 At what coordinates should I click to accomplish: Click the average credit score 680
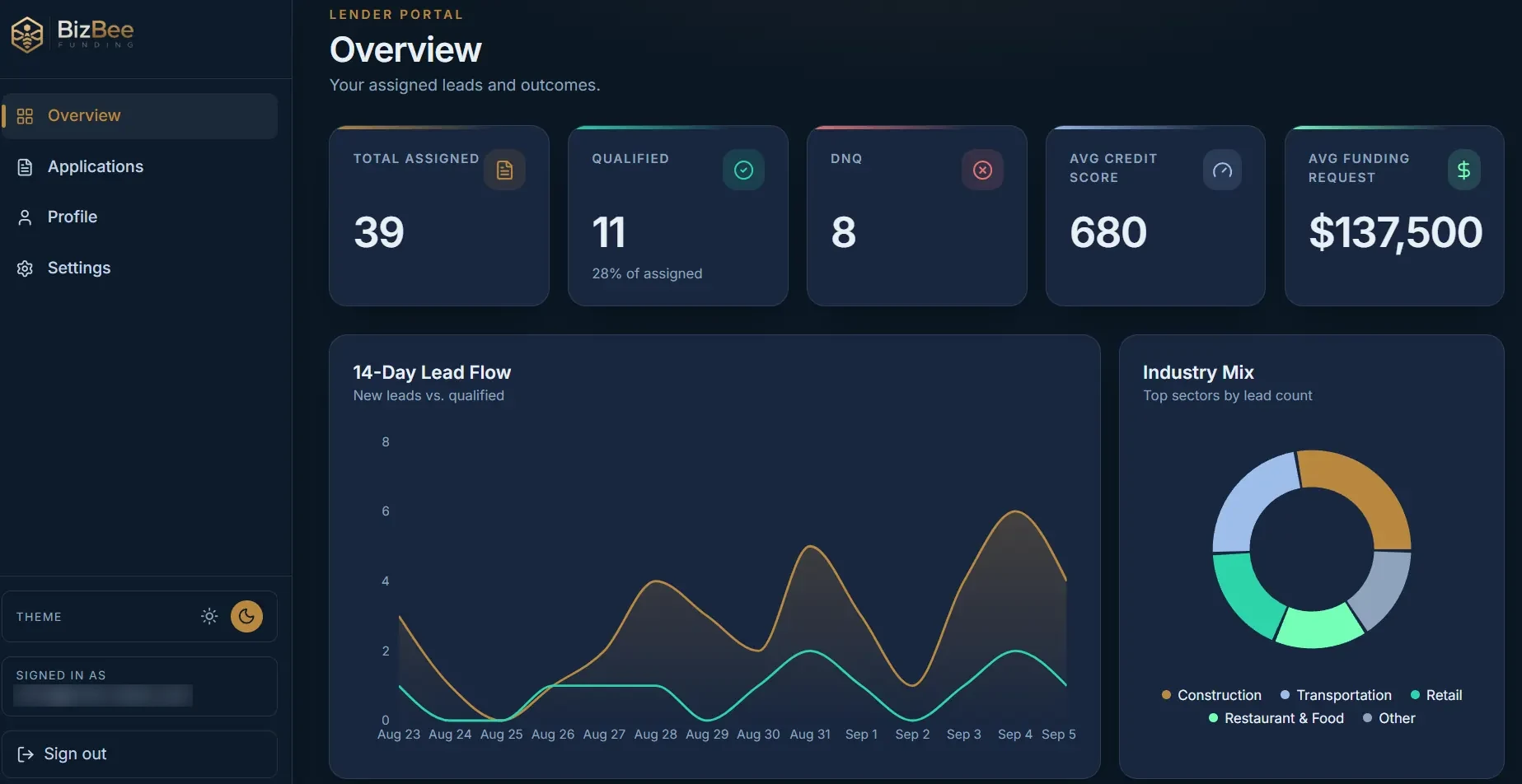(x=1108, y=232)
